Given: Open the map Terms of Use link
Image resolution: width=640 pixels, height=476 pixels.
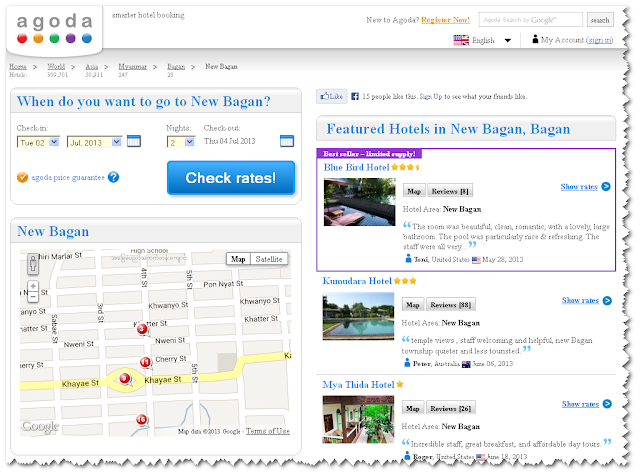Looking at the screenshot, I should 268,431.
